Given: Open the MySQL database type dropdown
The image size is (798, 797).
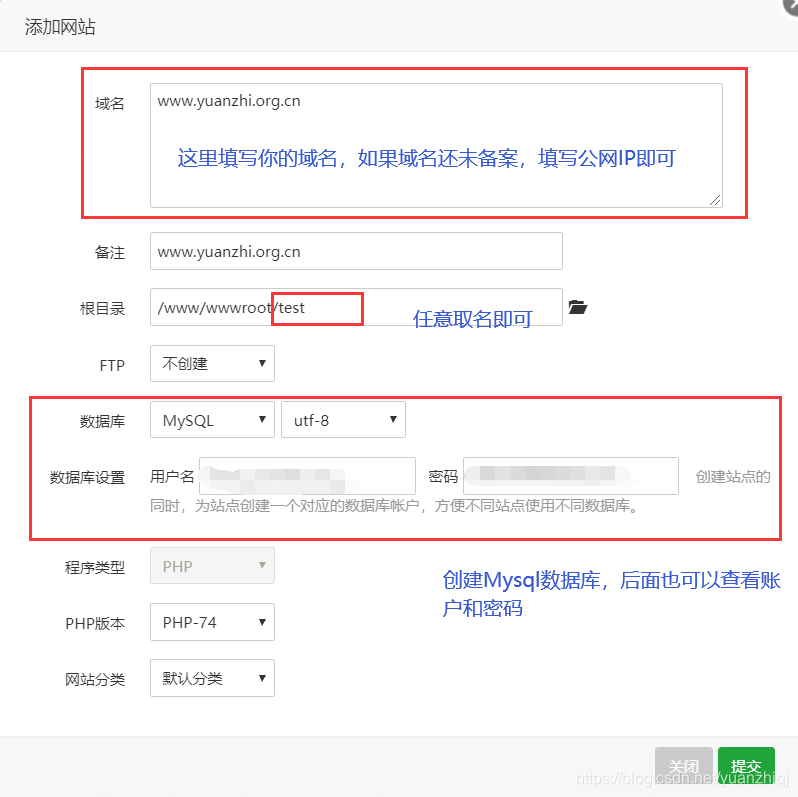Looking at the screenshot, I should click(x=212, y=419).
